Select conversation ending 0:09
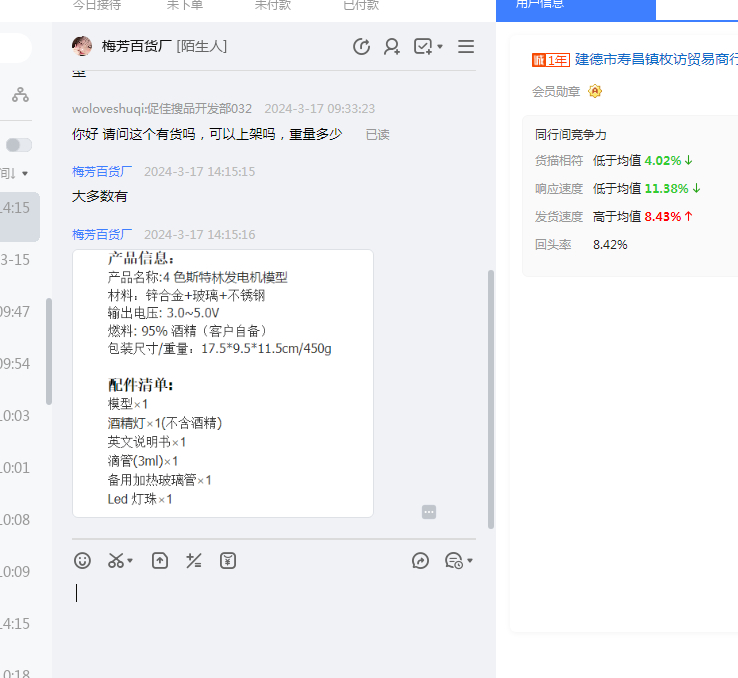738x678 pixels. [x=20, y=572]
